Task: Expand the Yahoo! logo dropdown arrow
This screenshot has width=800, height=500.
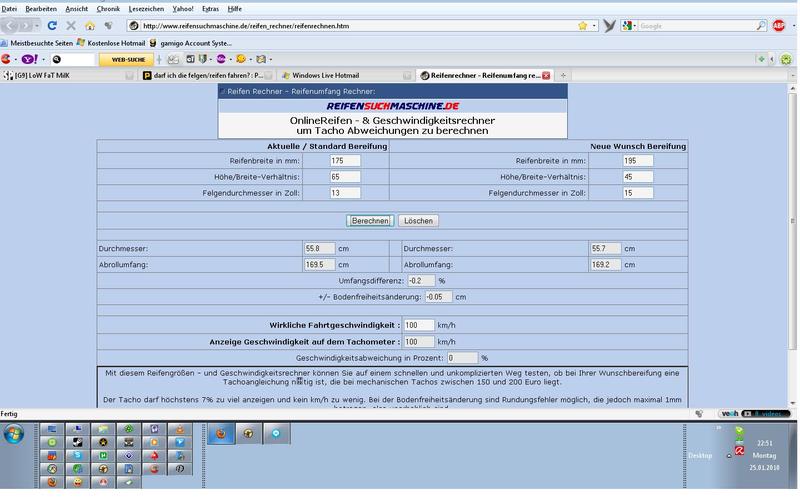Action: coord(43,60)
